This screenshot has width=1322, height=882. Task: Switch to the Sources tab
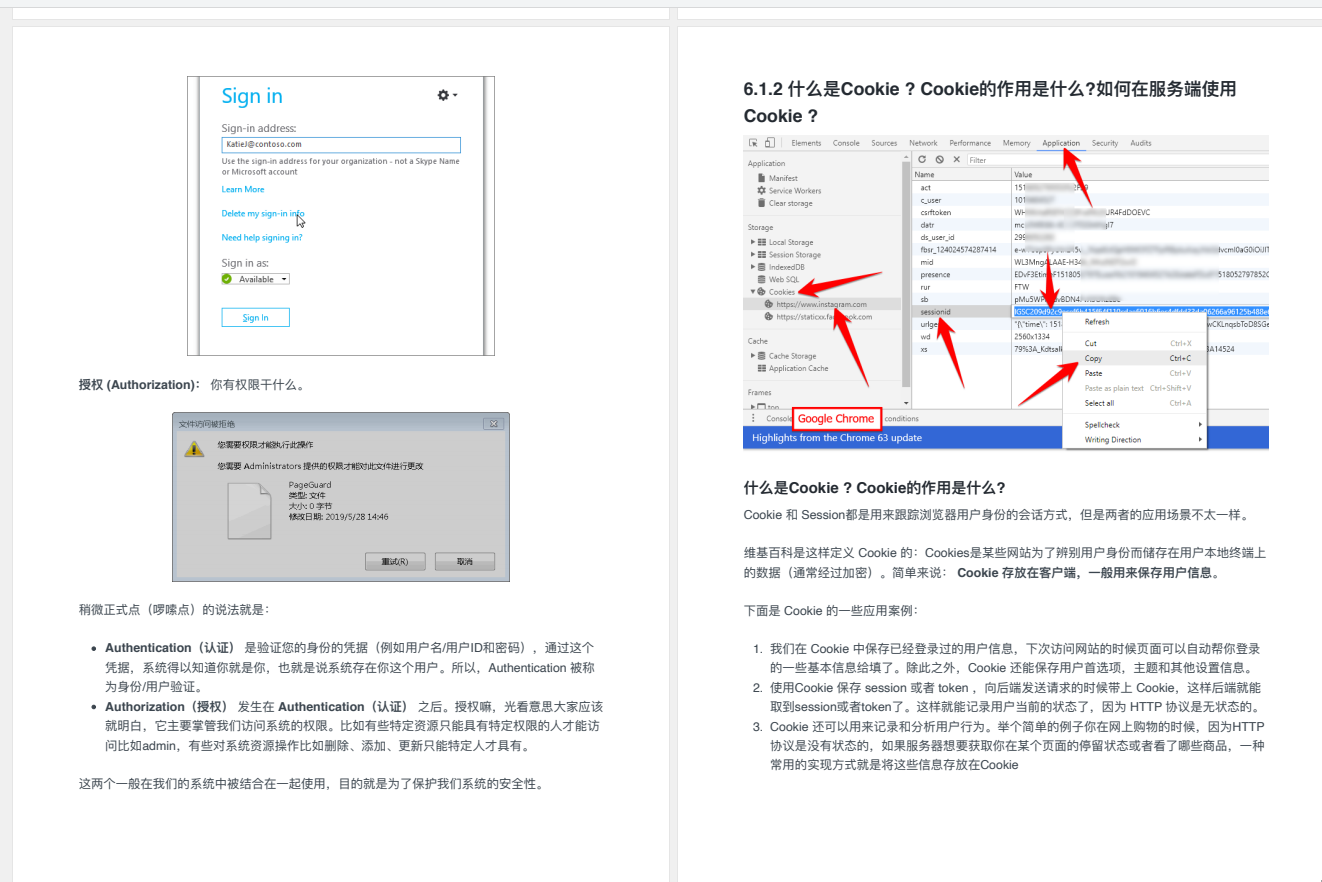pyautogui.click(x=884, y=143)
